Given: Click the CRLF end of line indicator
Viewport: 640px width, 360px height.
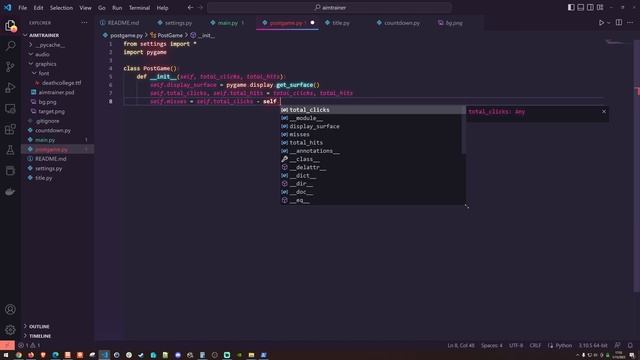Looking at the screenshot, I should (535, 345).
